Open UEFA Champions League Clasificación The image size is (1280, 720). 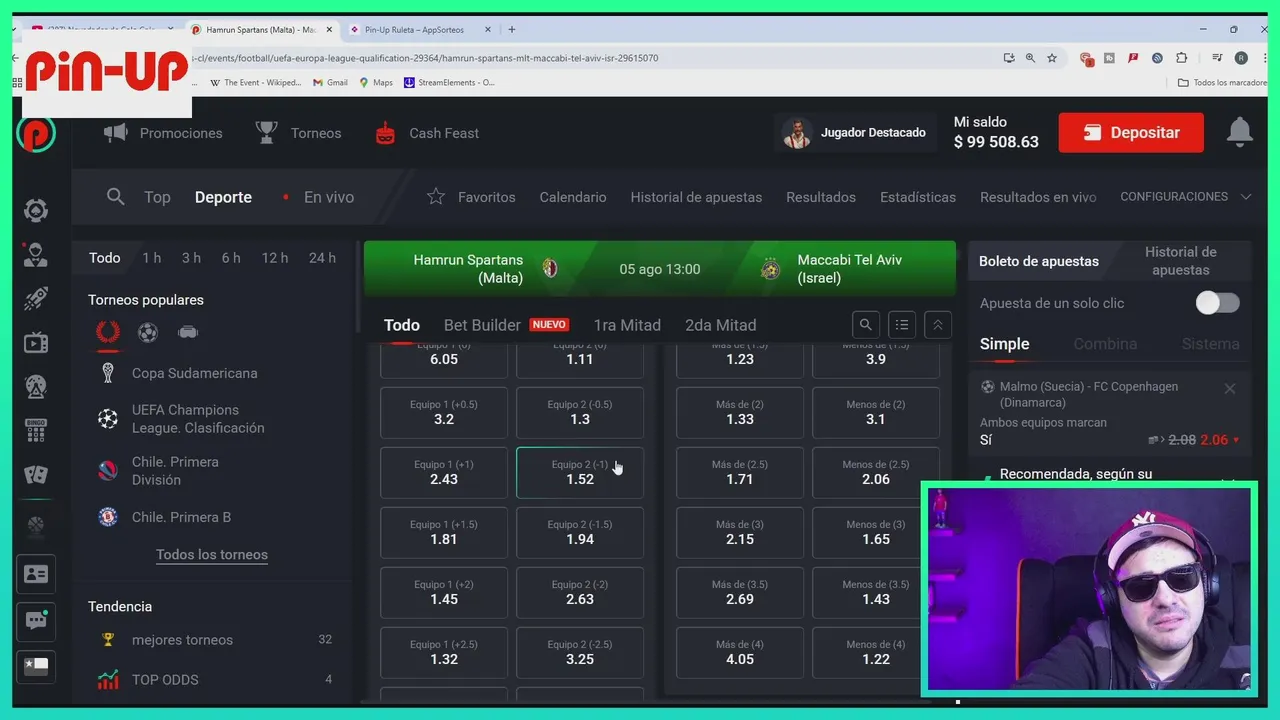click(x=198, y=419)
